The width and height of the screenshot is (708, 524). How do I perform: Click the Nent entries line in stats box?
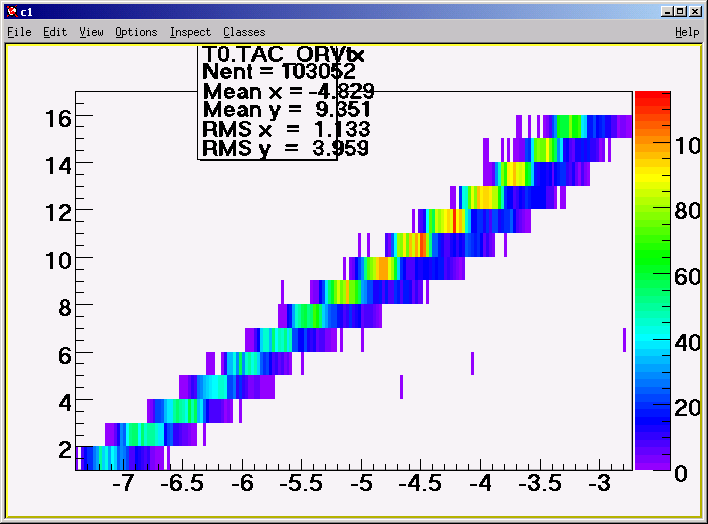tap(279, 71)
